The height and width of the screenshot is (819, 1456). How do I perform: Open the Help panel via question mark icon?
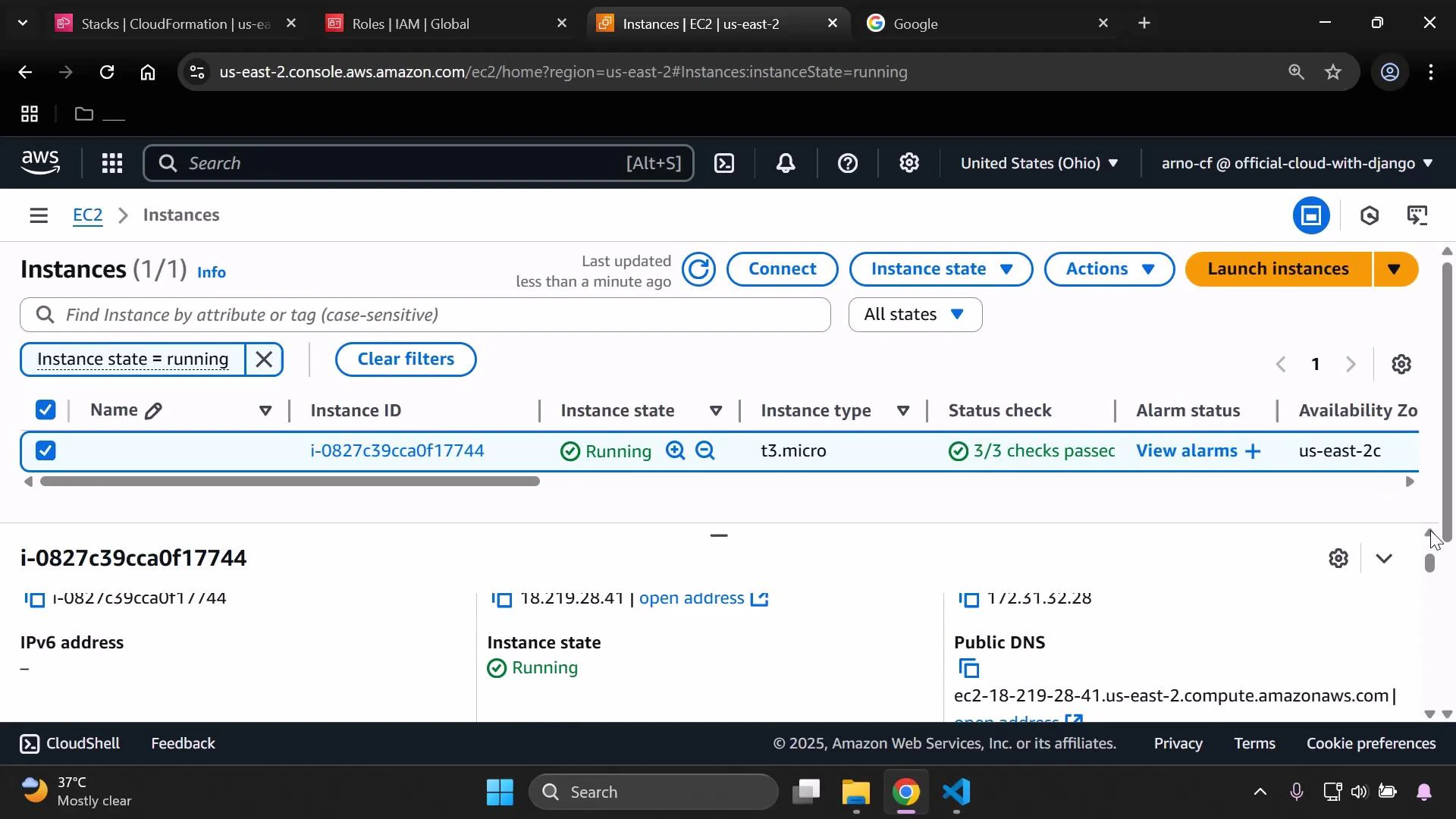point(847,163)
